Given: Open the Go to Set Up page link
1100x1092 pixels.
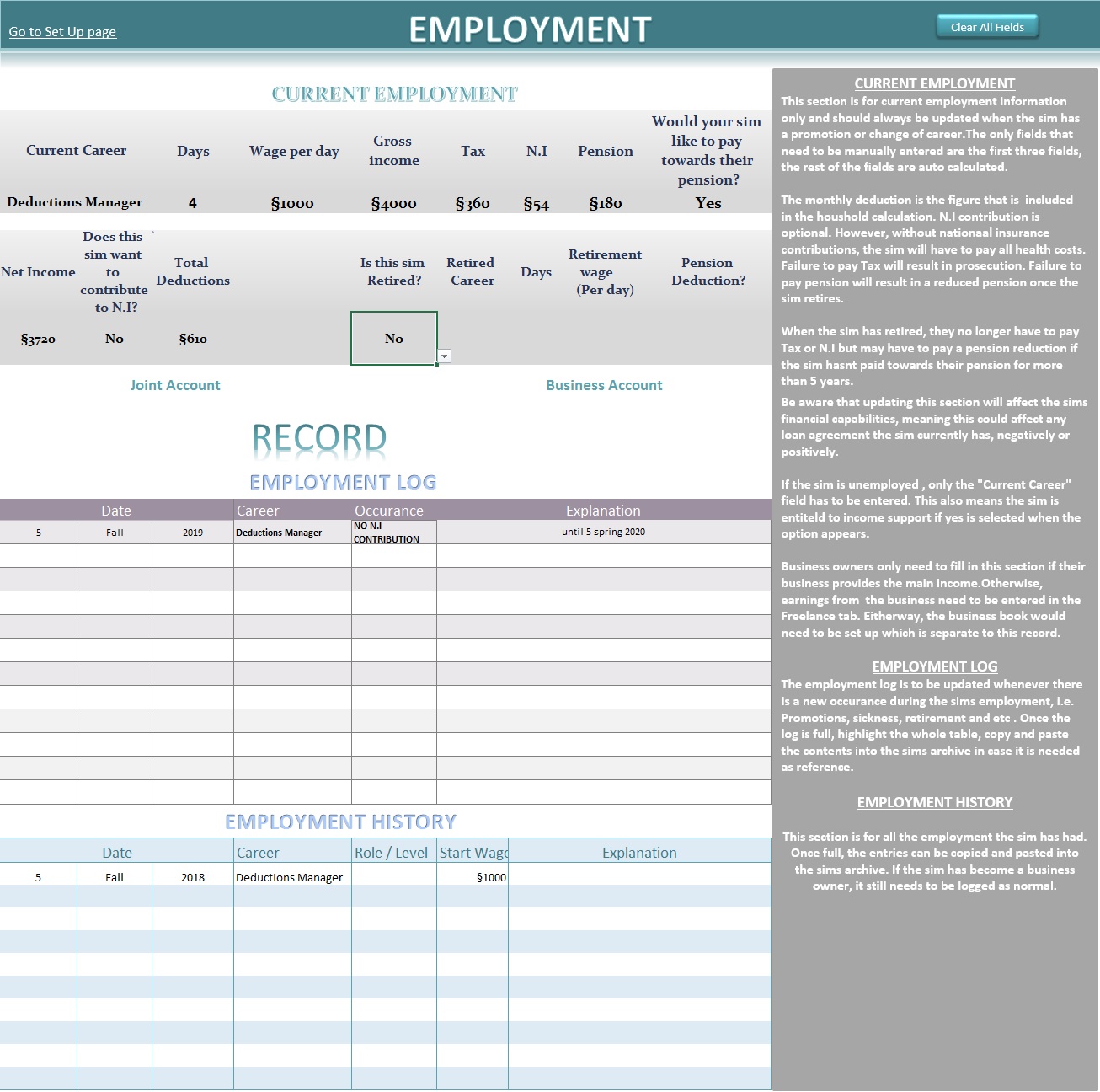Looking at the screenshot, I should tap(62, 32).
